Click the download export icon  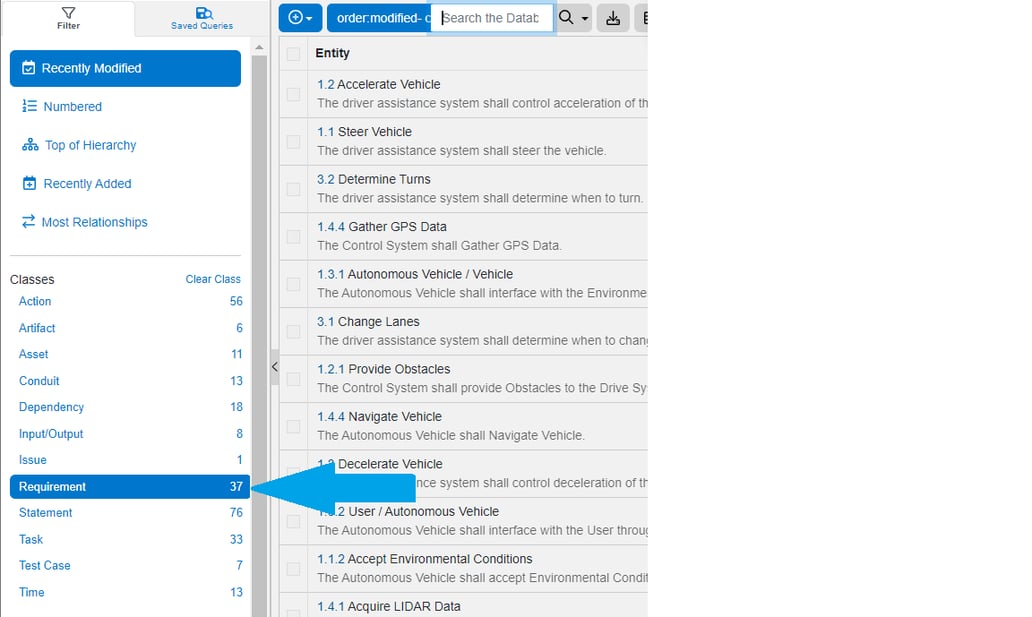coord(613,18)
